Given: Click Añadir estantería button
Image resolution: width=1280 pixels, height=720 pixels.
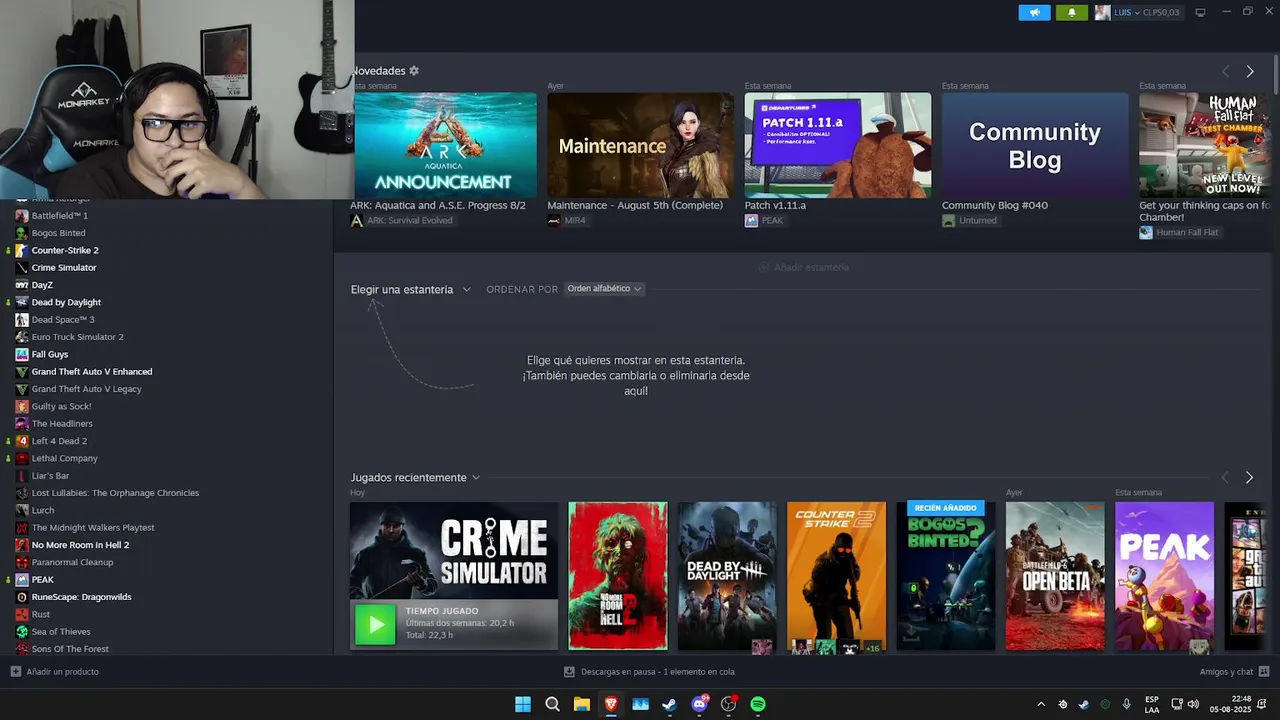Looking at the screenshot, I should click(804, 267).
